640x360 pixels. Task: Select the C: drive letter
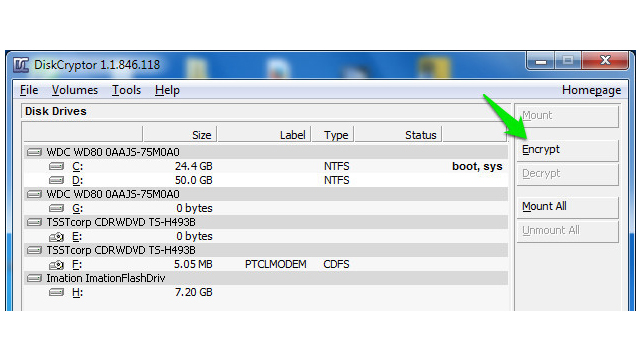coord(78,167)
